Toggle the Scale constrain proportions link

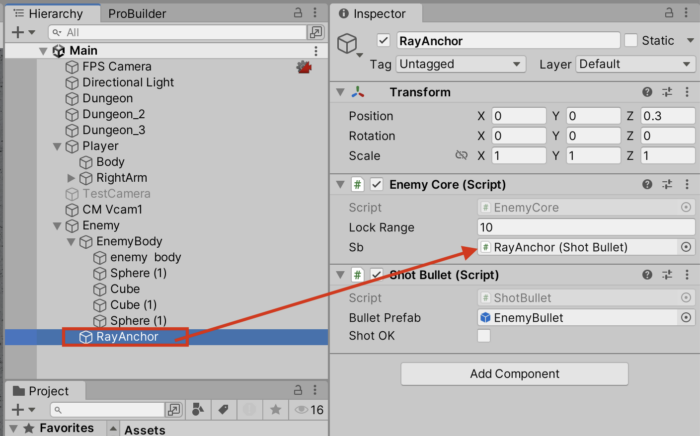point(461,156)
